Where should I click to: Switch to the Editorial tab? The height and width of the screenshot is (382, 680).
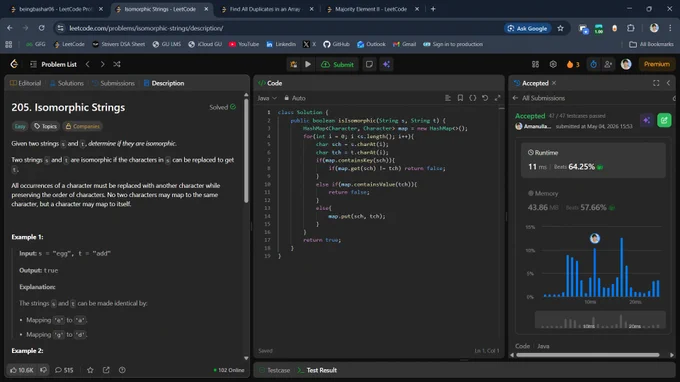click(x=25, y=83)
